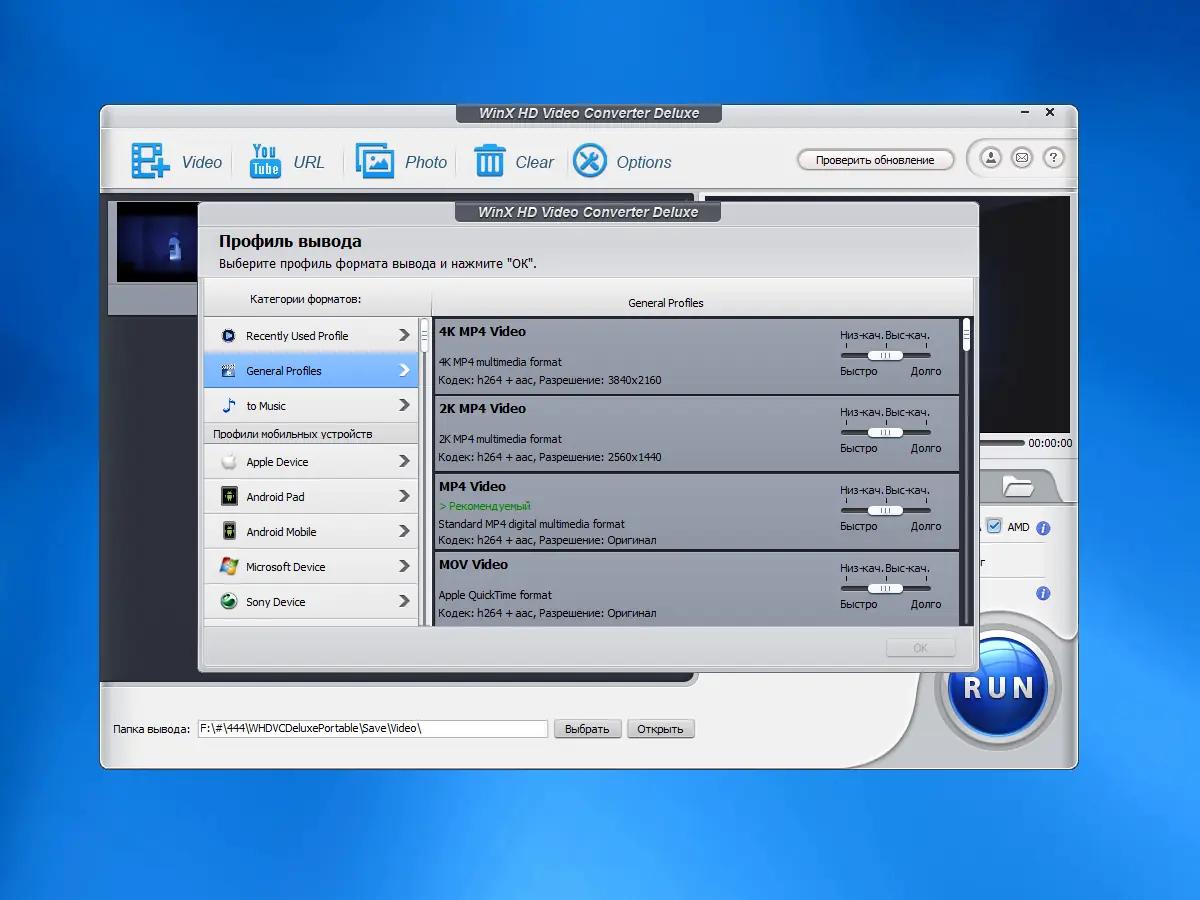This screenshot has width=1200, height=900.
Task: Expand Apple Device chevron arrow
Action: point(404,462)
